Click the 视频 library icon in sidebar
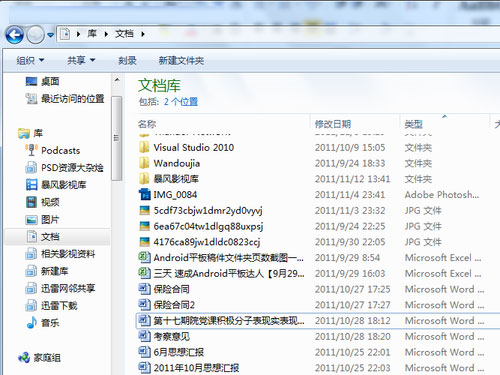The image size is (500, 375). (x=32, y=202)
